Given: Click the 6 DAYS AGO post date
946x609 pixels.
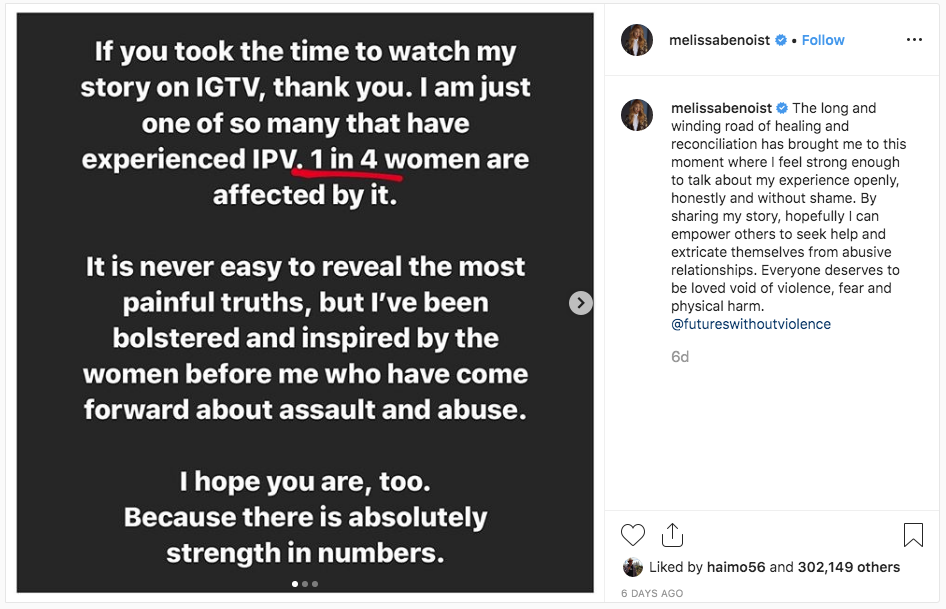Looking at the screenshot, I should point(652,593).
